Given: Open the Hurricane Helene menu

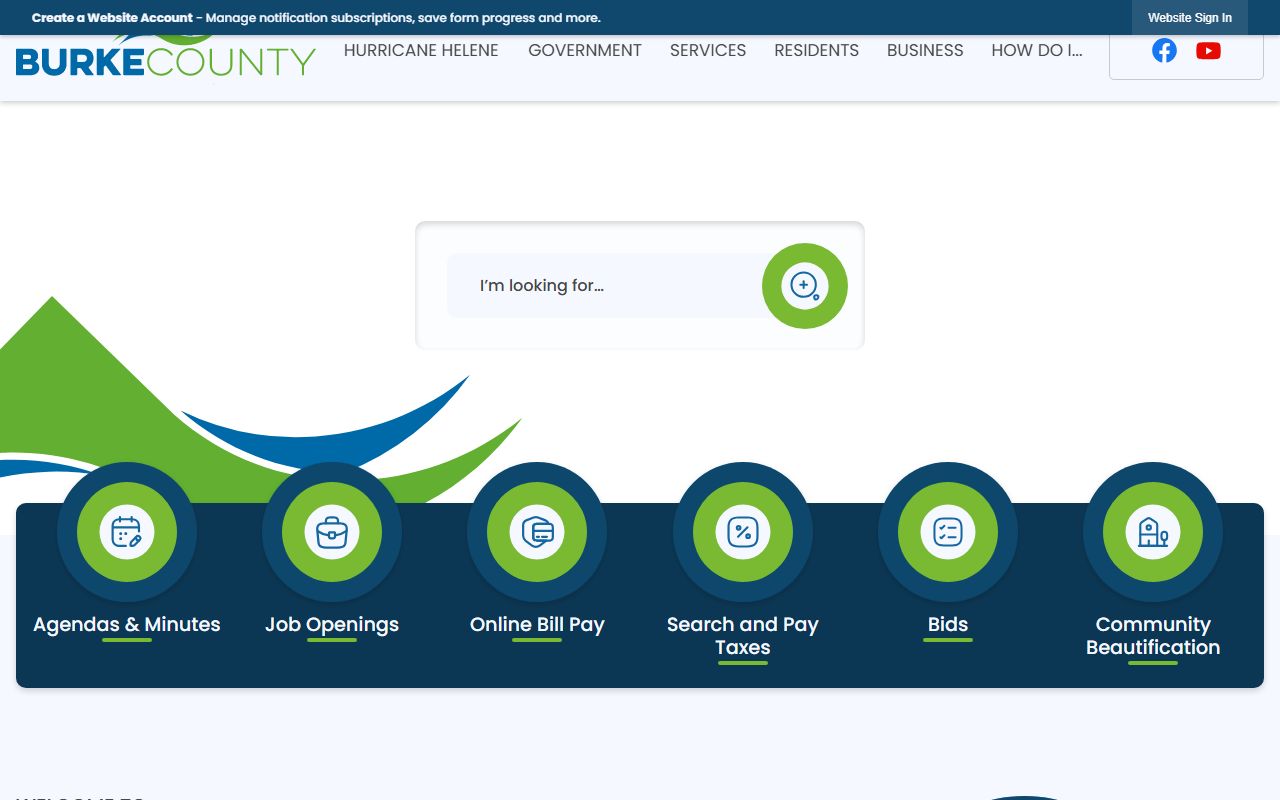Looking at the screenshot, I should pyautogui.click(x=421, y=51).
